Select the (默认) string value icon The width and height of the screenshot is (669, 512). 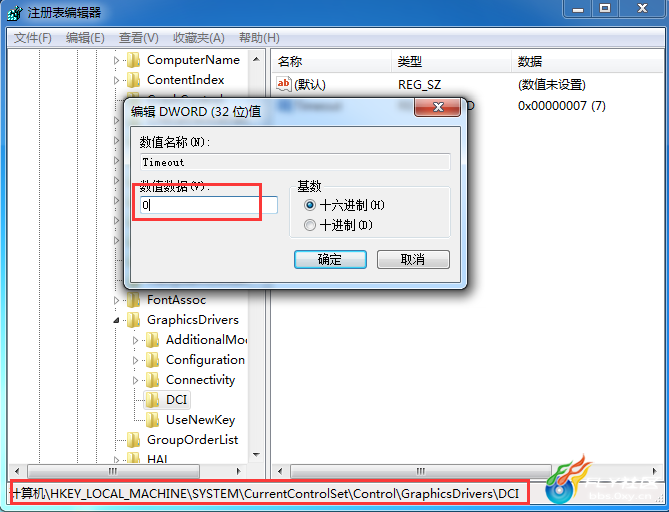[284, 84]
